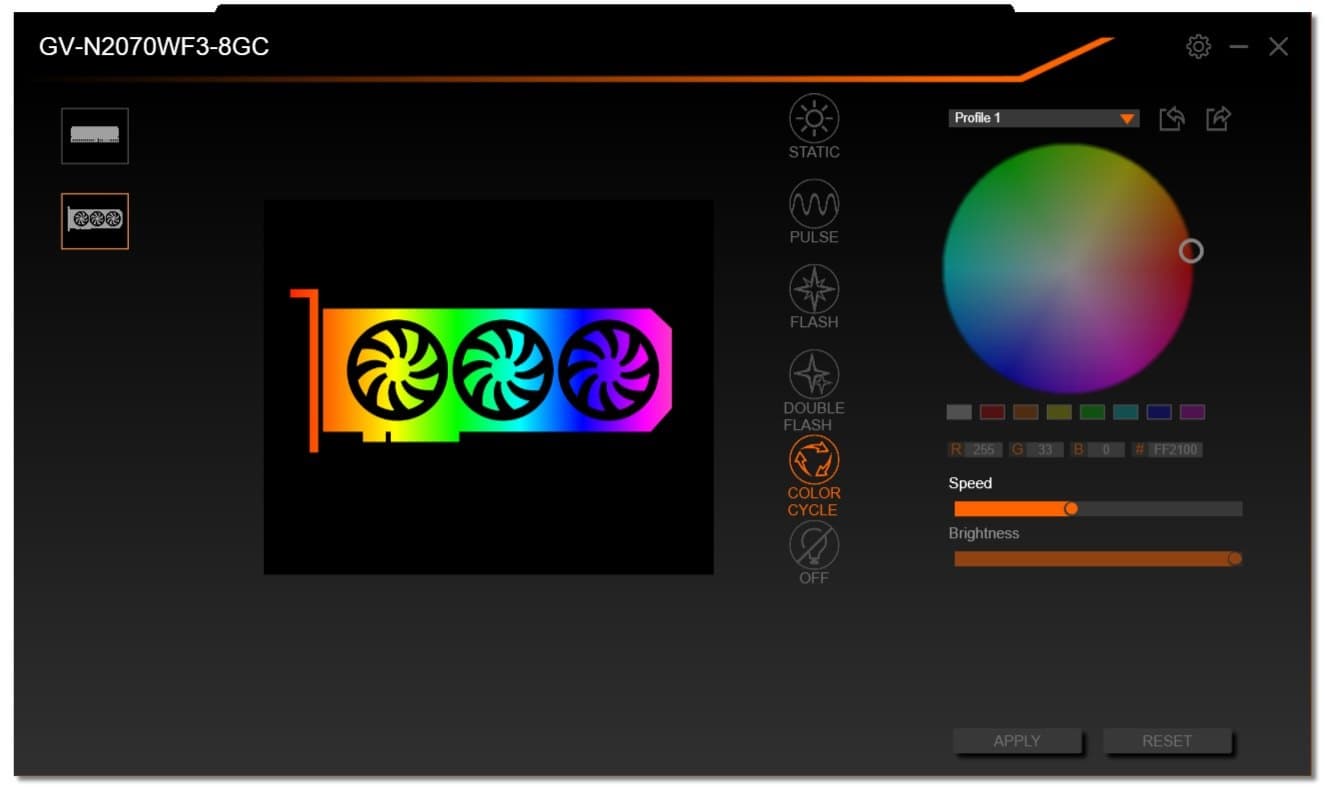The image size is (1325, 788).
Task: Focus the B value field
Action: [x=1106, y=450]
